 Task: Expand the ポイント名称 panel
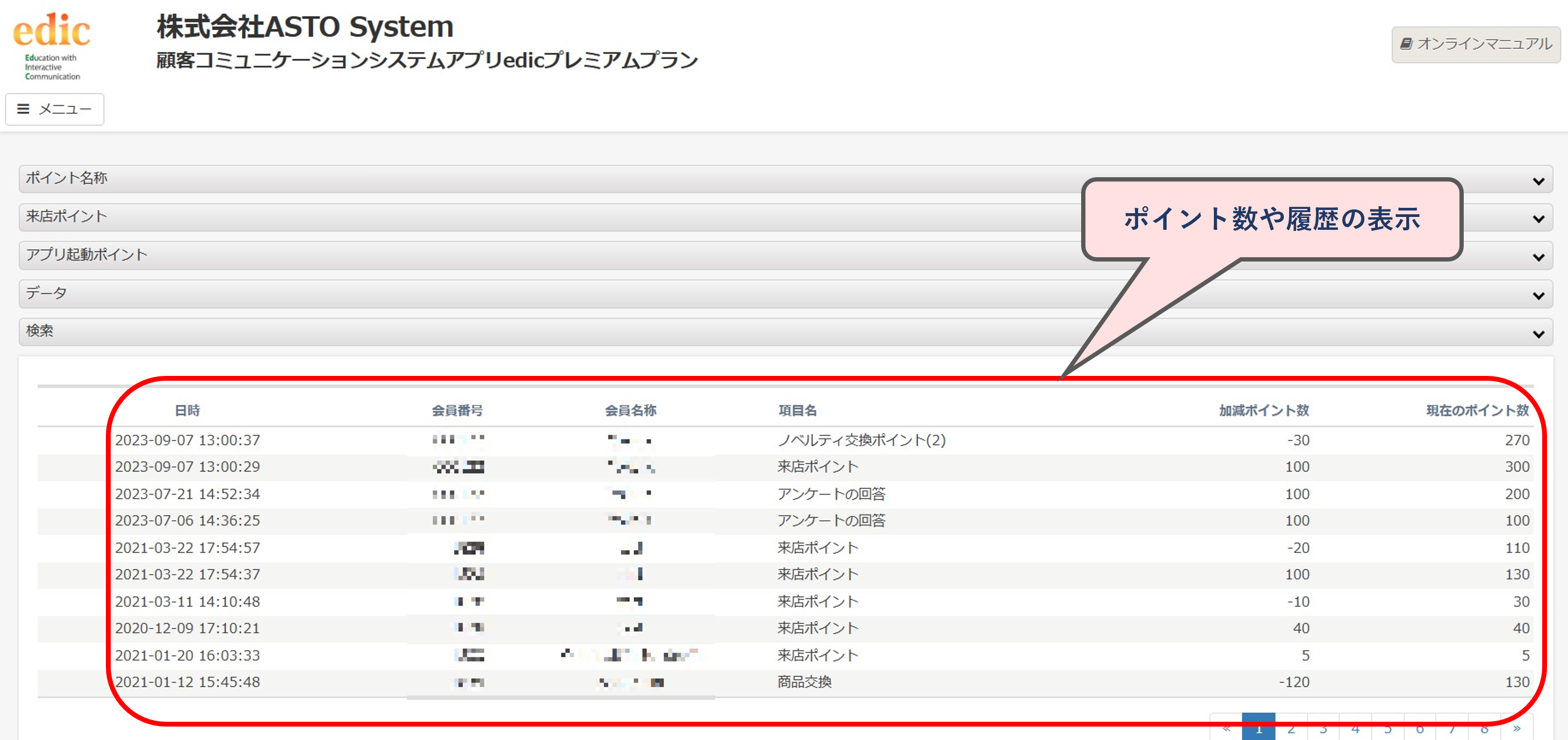click(x=785, y=178)
